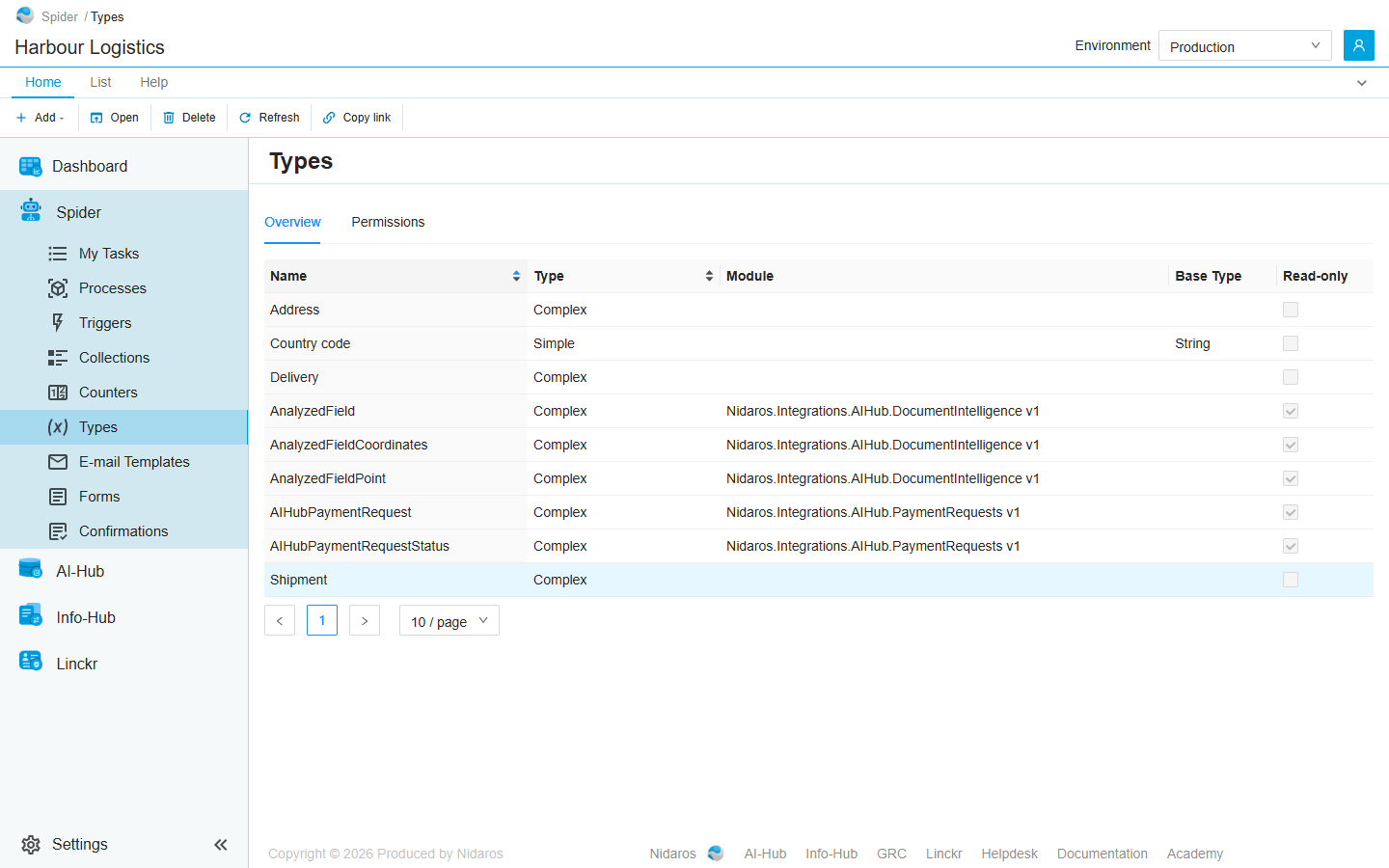
Task: Switch to the List ribbon tab
Action: [x=100, y=82]
